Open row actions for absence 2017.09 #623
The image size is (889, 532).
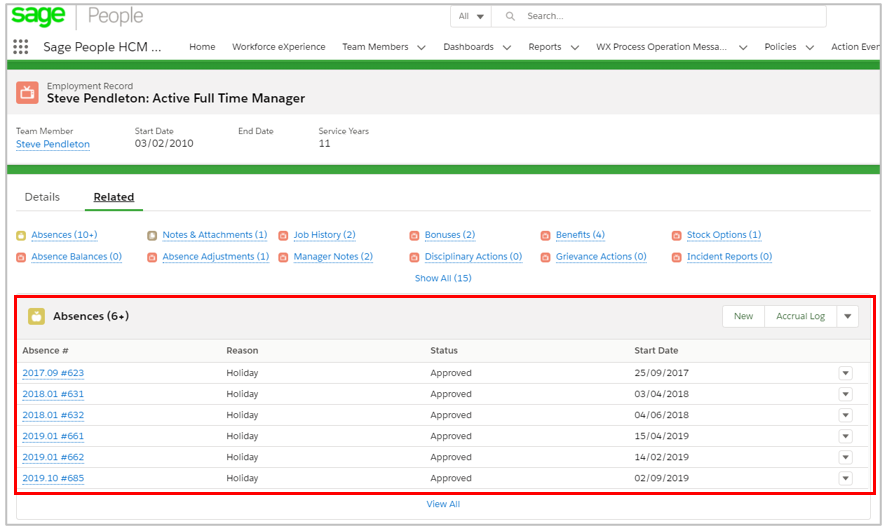pyautogui.click(x=845, y=373)
